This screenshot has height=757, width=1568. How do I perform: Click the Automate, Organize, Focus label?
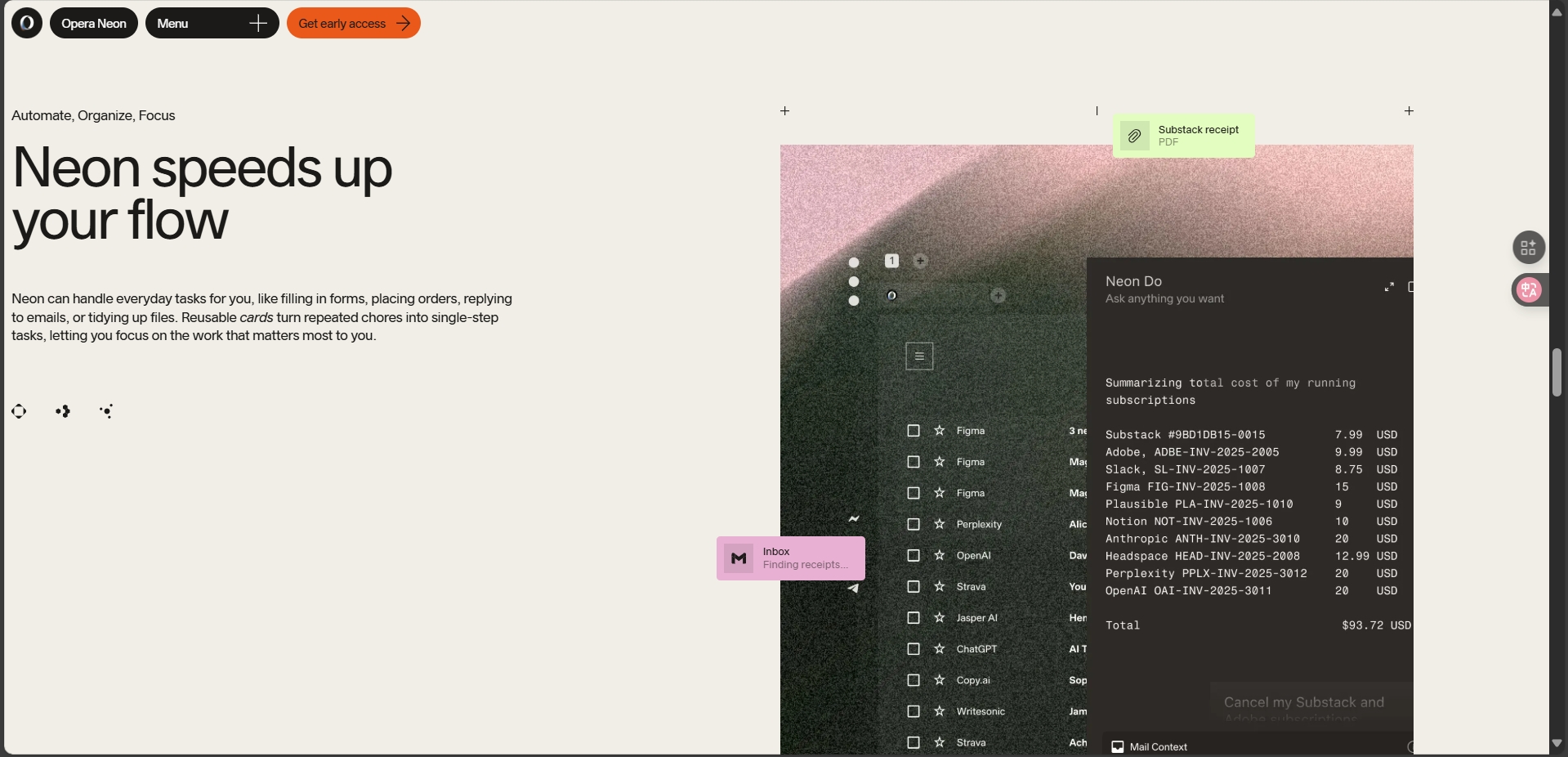pos(93,115)
